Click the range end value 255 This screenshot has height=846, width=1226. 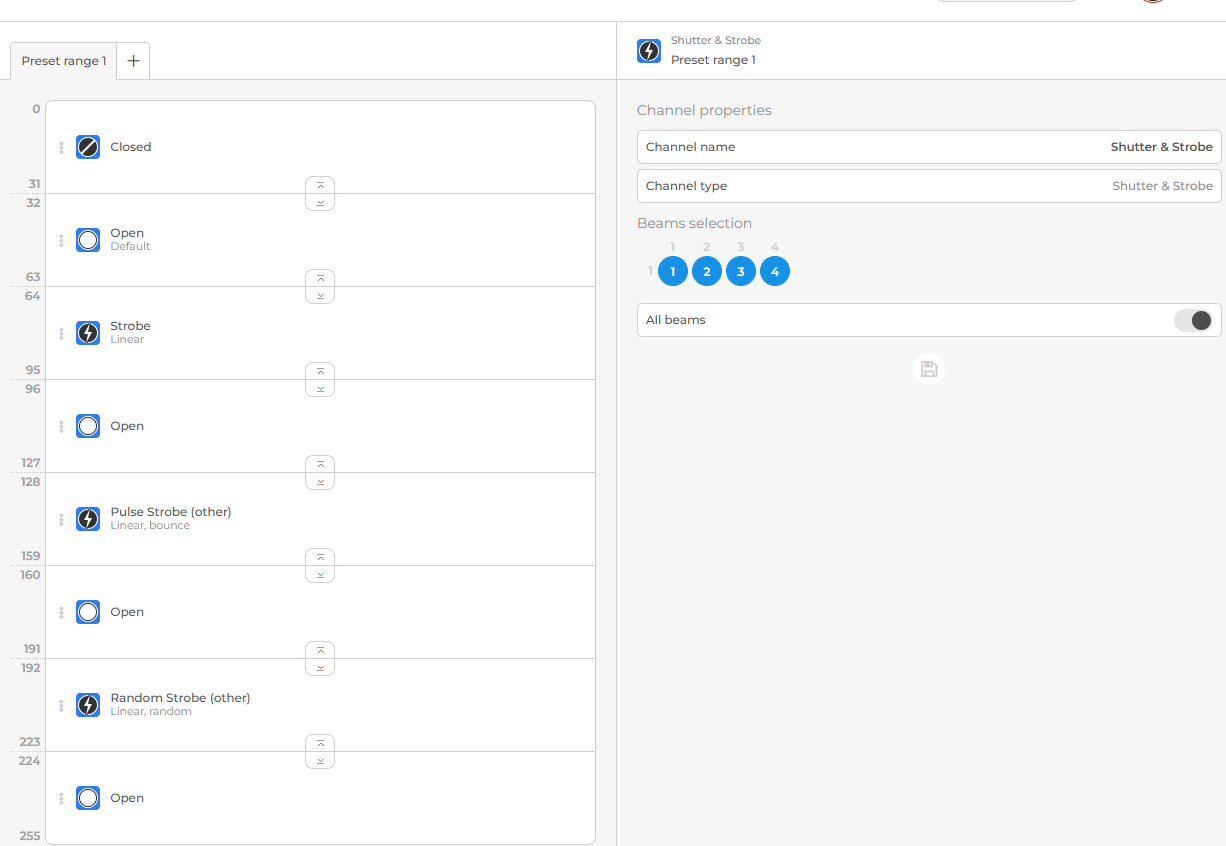coord(30,836)
